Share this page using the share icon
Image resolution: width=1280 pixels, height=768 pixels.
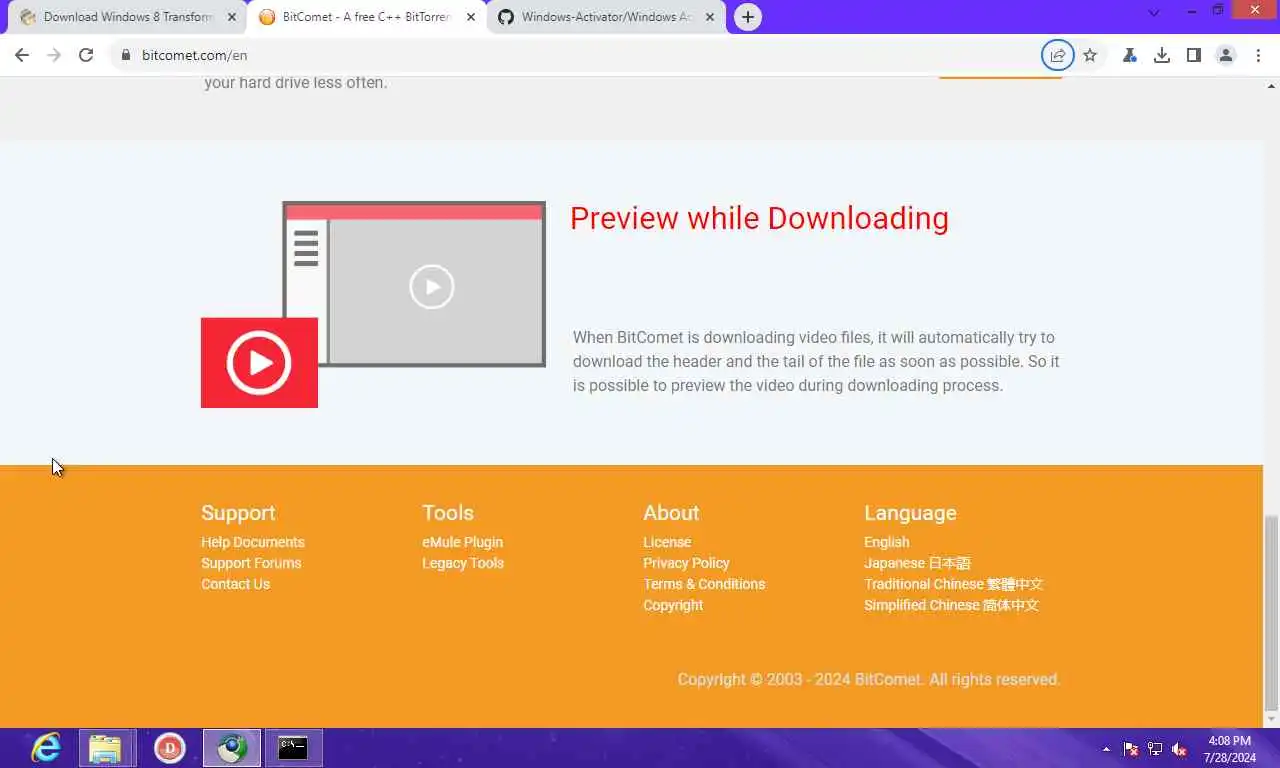point(1058,55)
